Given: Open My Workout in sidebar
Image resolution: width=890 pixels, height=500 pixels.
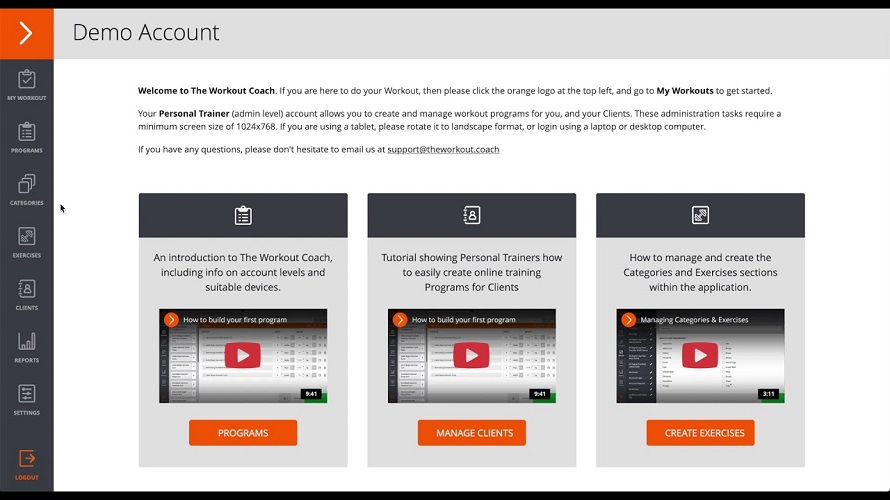Looking at the screenshot, I should tap(27, 85).
